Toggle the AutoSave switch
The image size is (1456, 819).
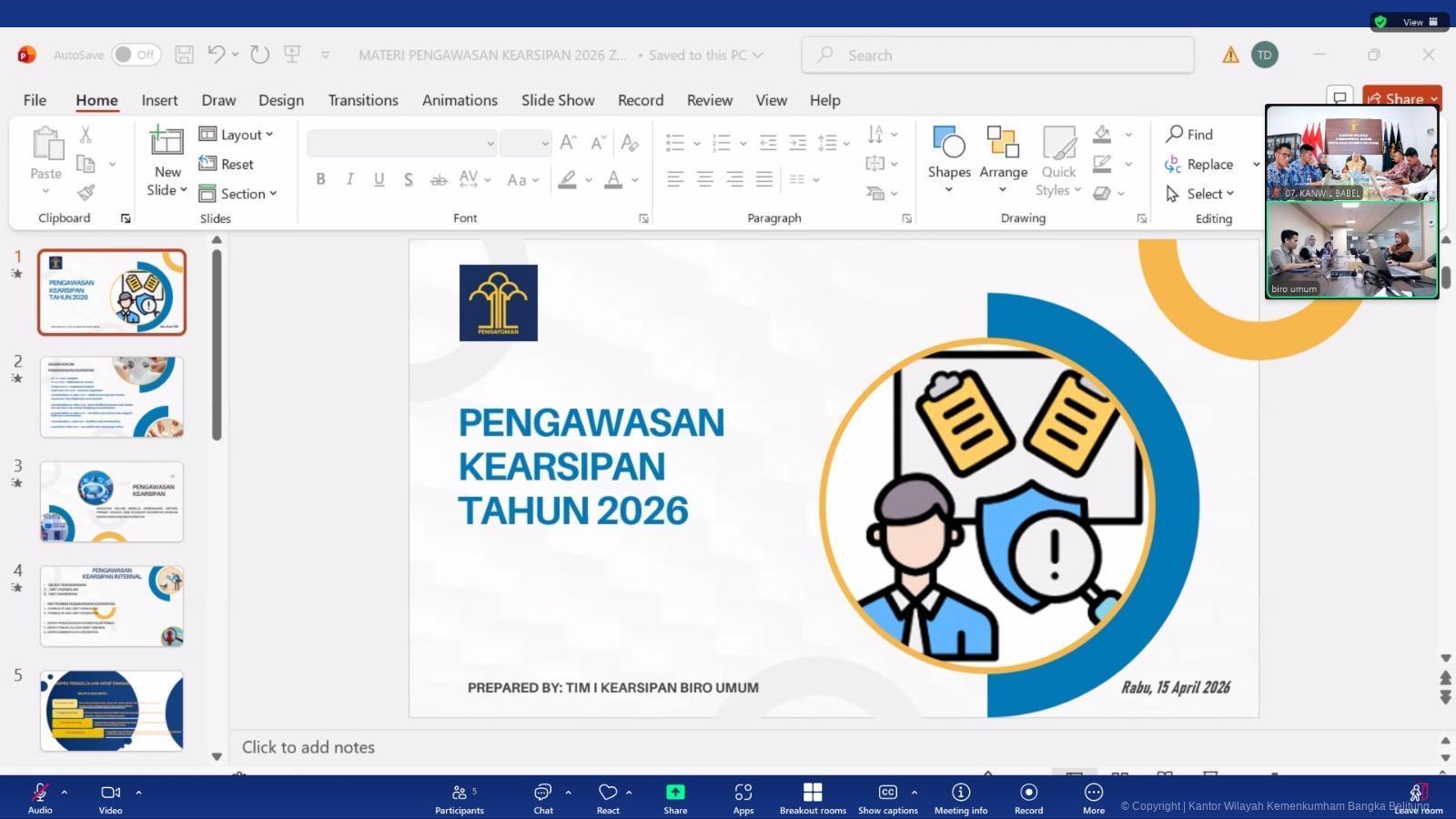[x=136, y=55]
